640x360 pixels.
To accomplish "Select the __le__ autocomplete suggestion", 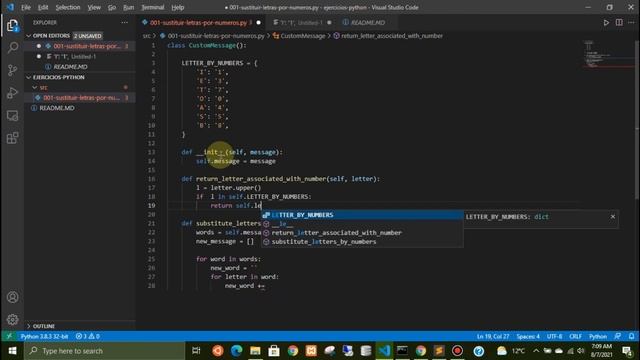I will (362, 224).
